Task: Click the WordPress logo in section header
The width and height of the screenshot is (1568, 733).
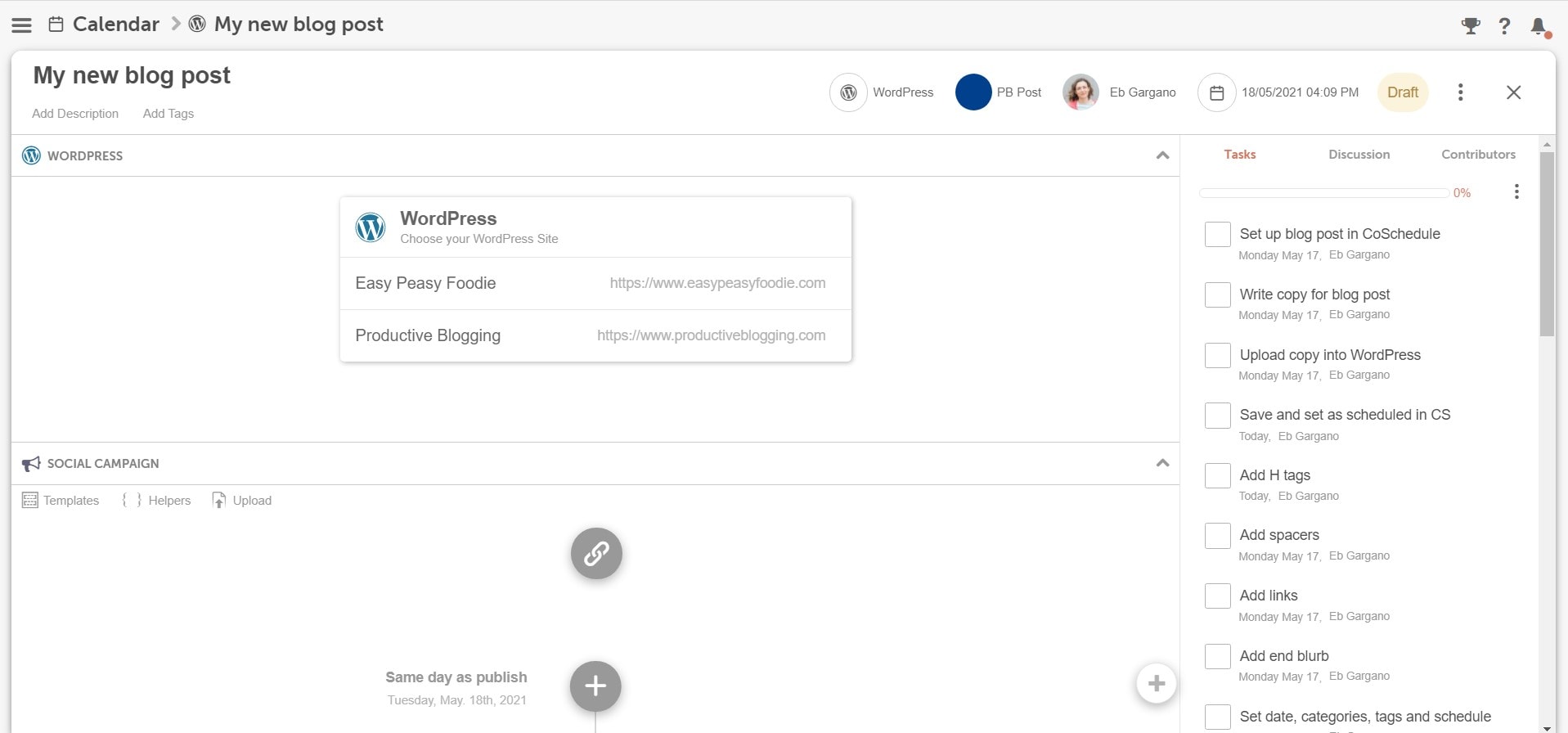Action: pos(31,155)
